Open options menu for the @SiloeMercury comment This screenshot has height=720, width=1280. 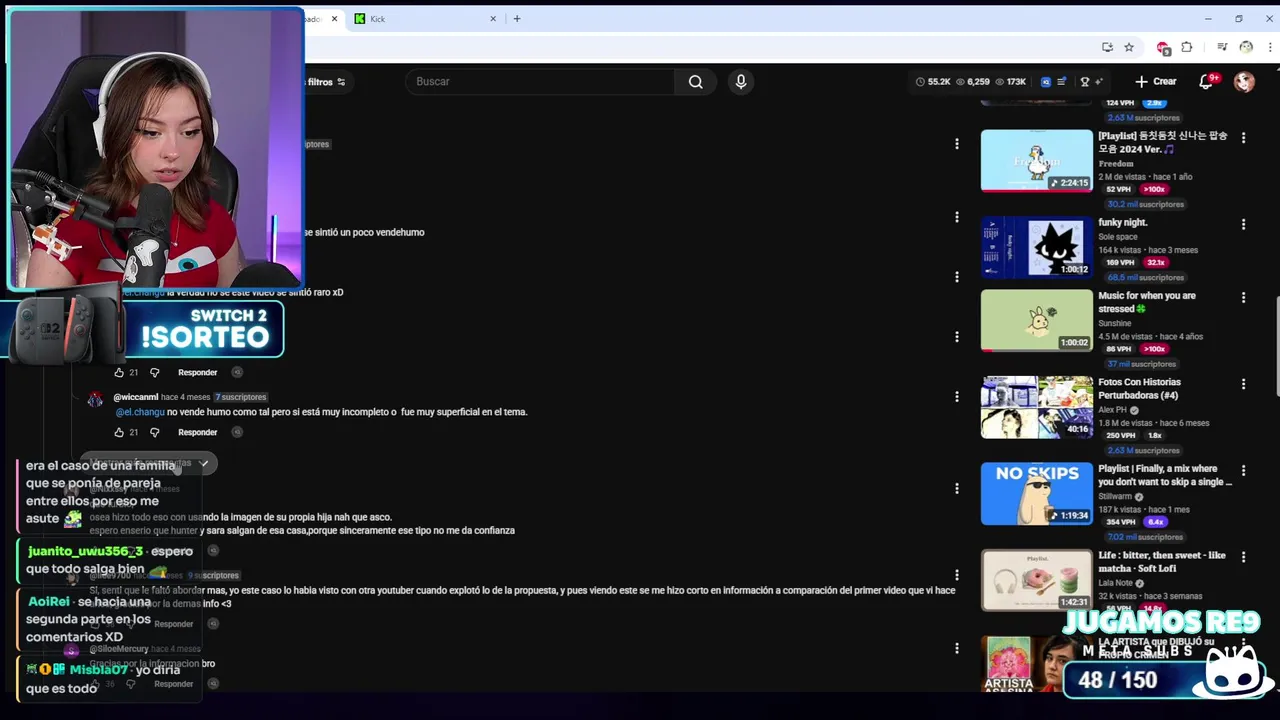tap(957, 649)
